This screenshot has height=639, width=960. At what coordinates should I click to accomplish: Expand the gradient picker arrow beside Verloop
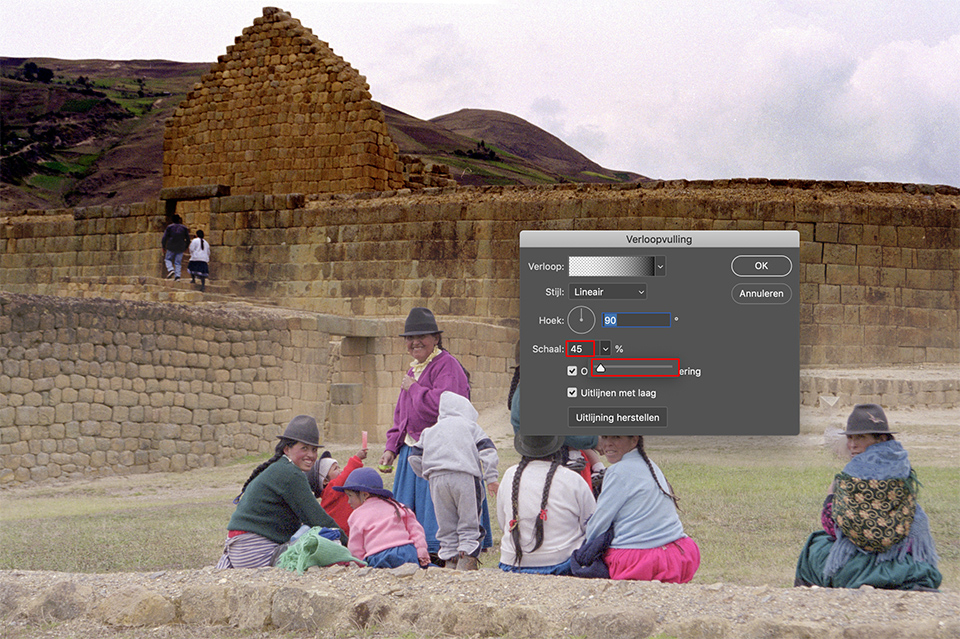coord(660,266)
